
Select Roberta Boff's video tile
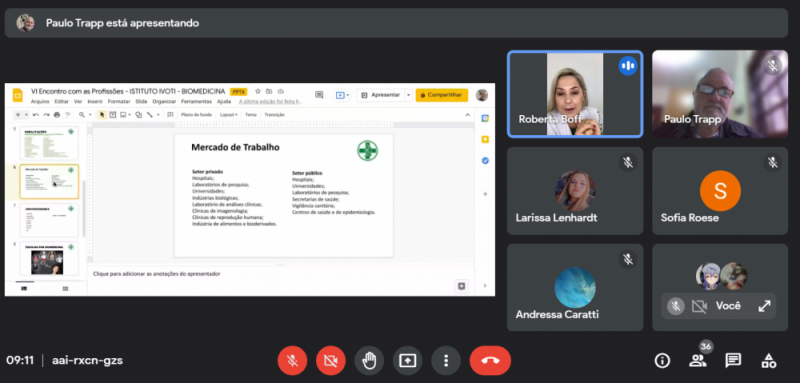pyautogui.click(x=575, y=94)
